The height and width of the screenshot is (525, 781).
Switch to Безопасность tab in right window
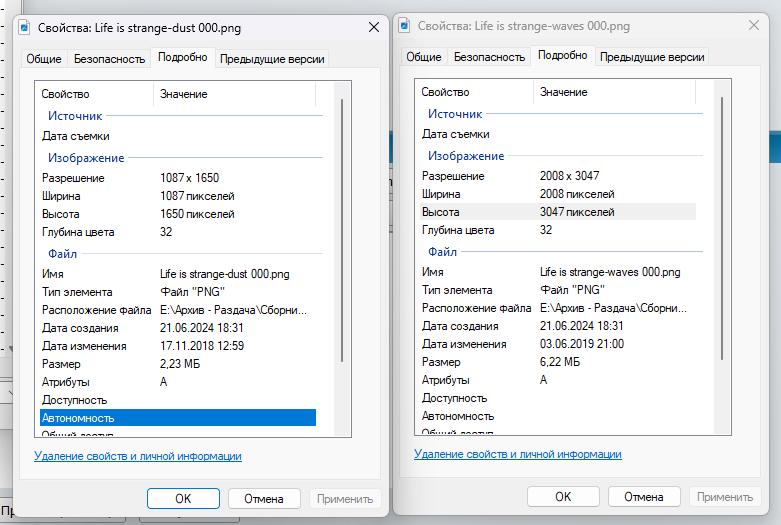[489, 57]
